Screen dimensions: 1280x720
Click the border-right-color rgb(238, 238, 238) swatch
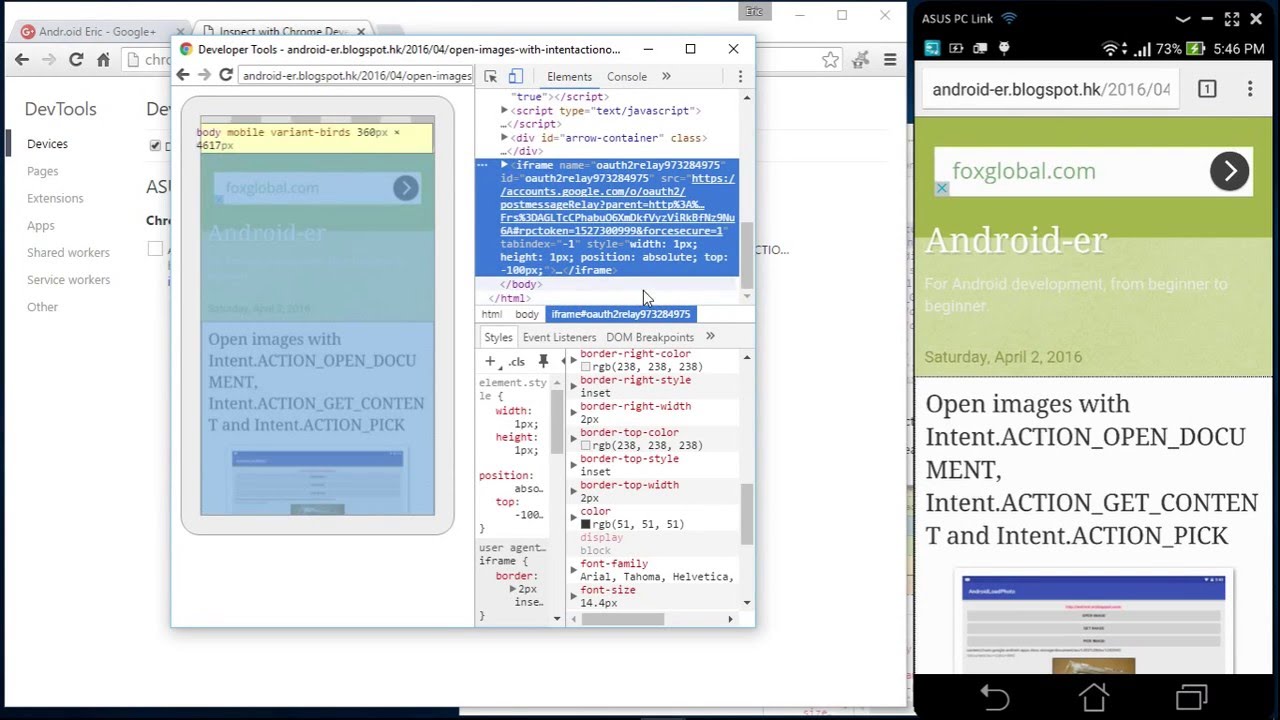click(x=586, y=367)
